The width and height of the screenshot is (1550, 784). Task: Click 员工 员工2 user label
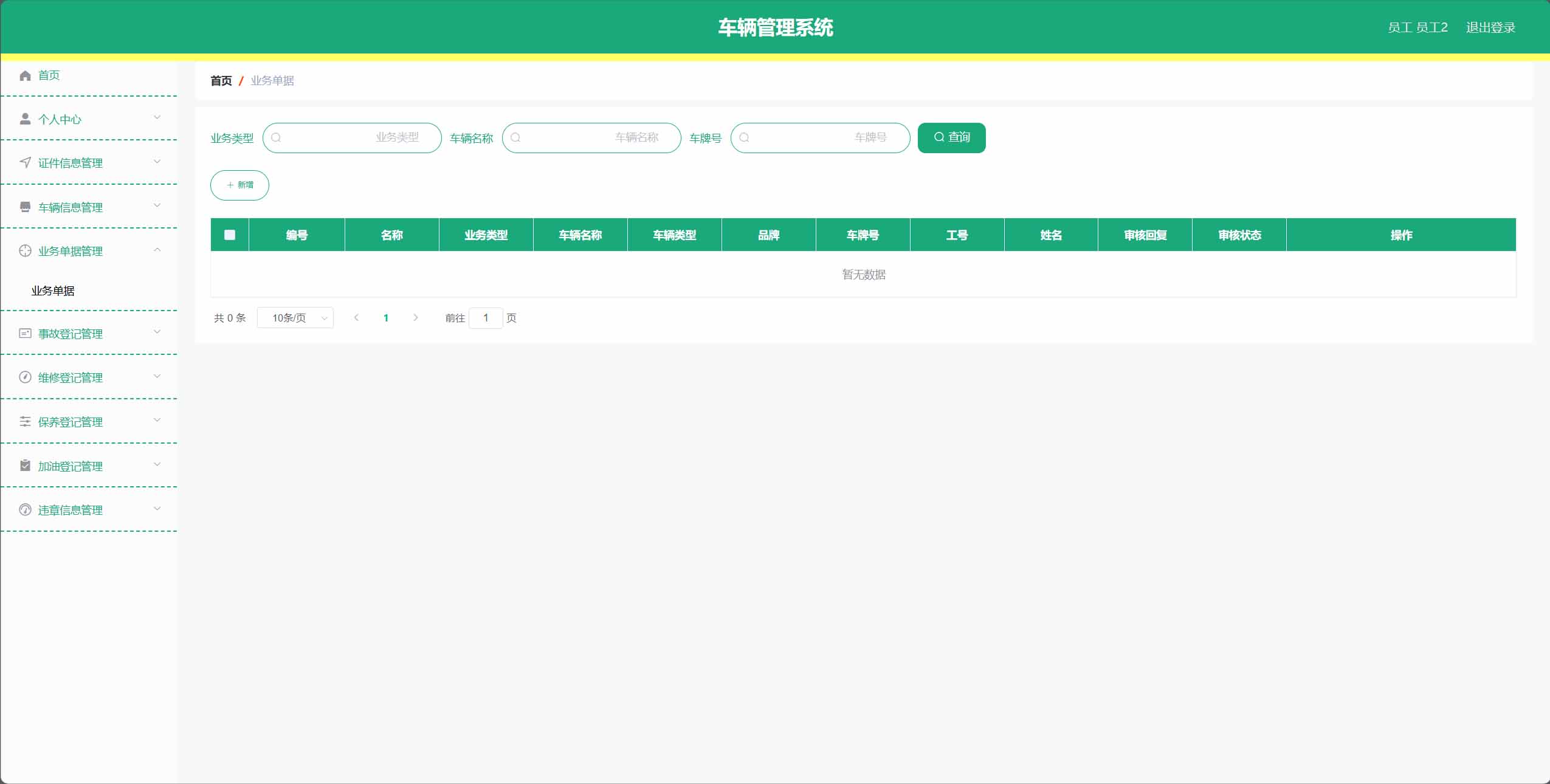[x=1417, y=27]
